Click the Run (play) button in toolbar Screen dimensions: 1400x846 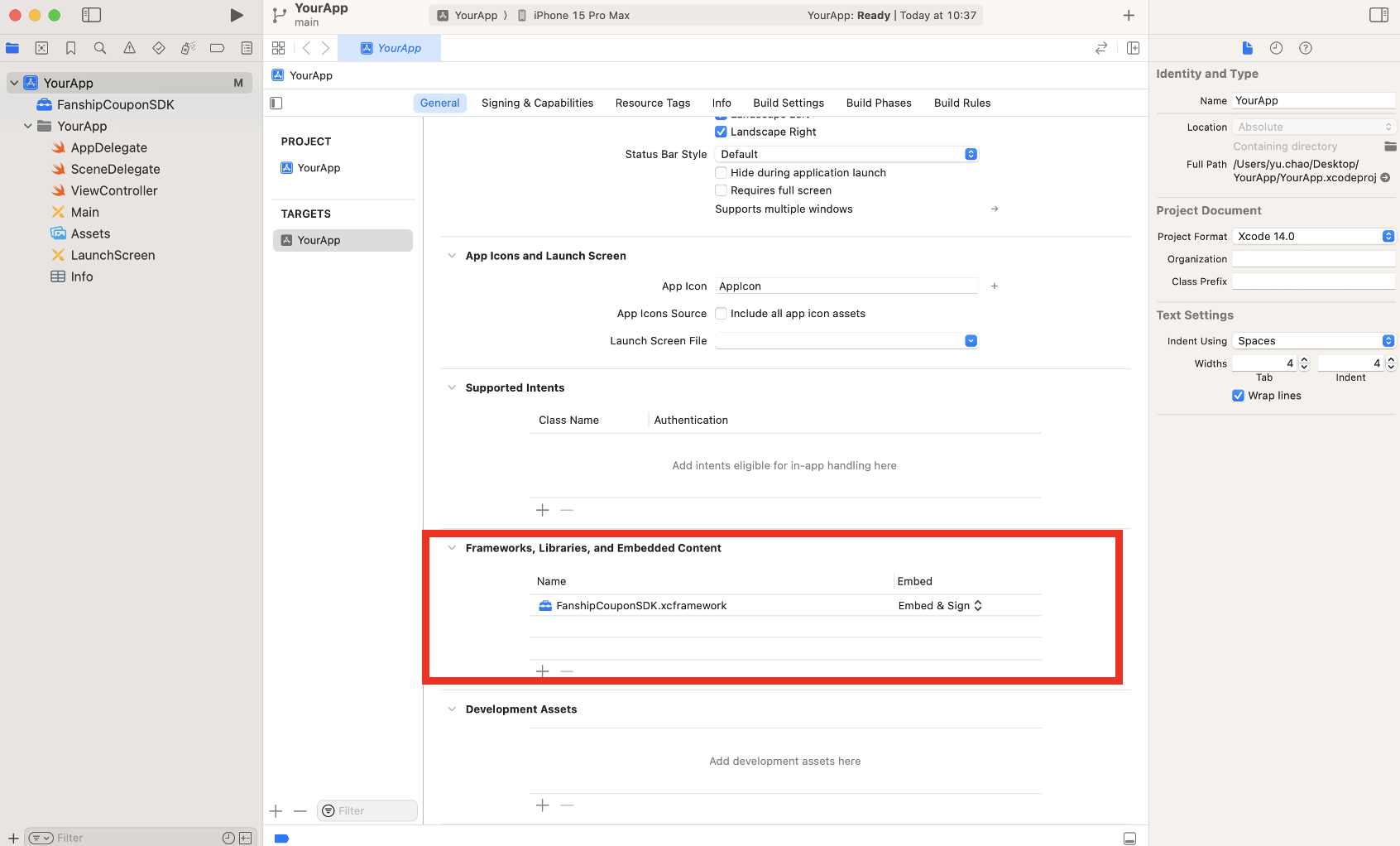point(236,15)
